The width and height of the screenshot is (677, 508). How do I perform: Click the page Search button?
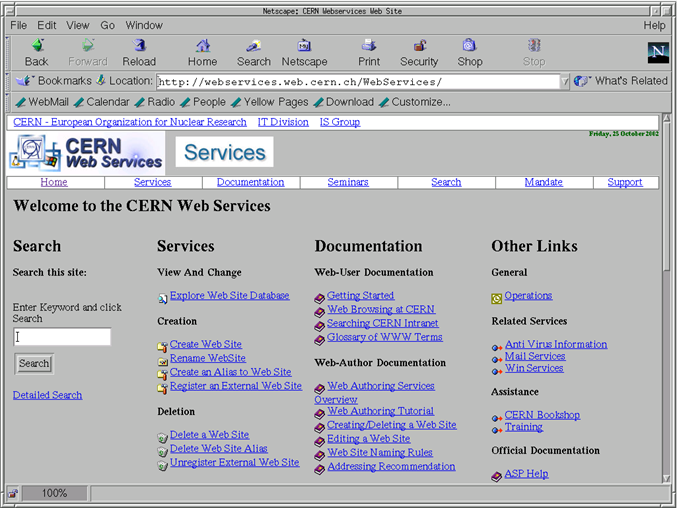click(34, 363)
